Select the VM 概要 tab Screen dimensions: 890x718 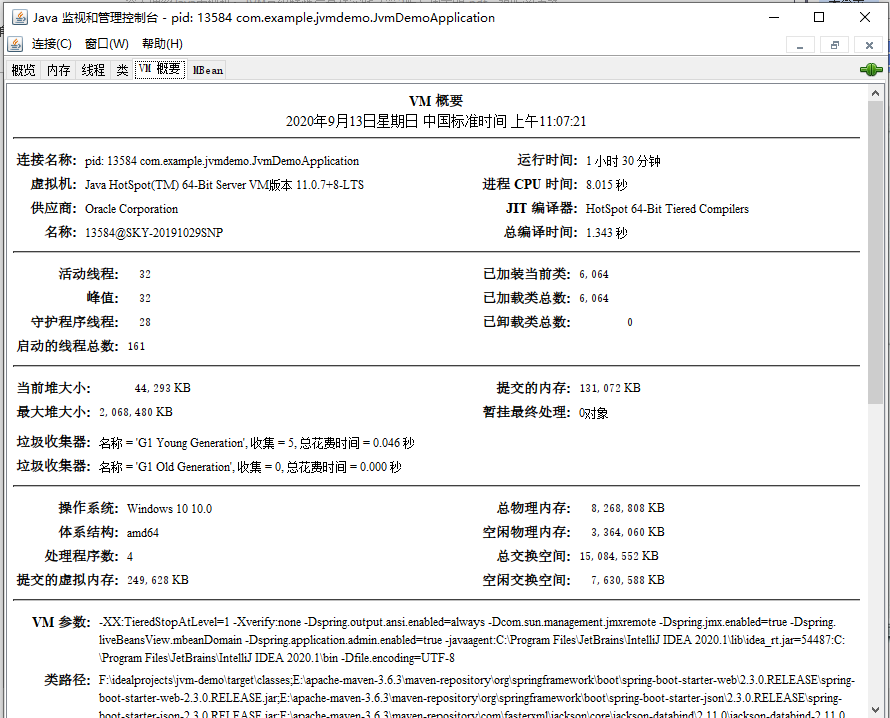point(159,69)
